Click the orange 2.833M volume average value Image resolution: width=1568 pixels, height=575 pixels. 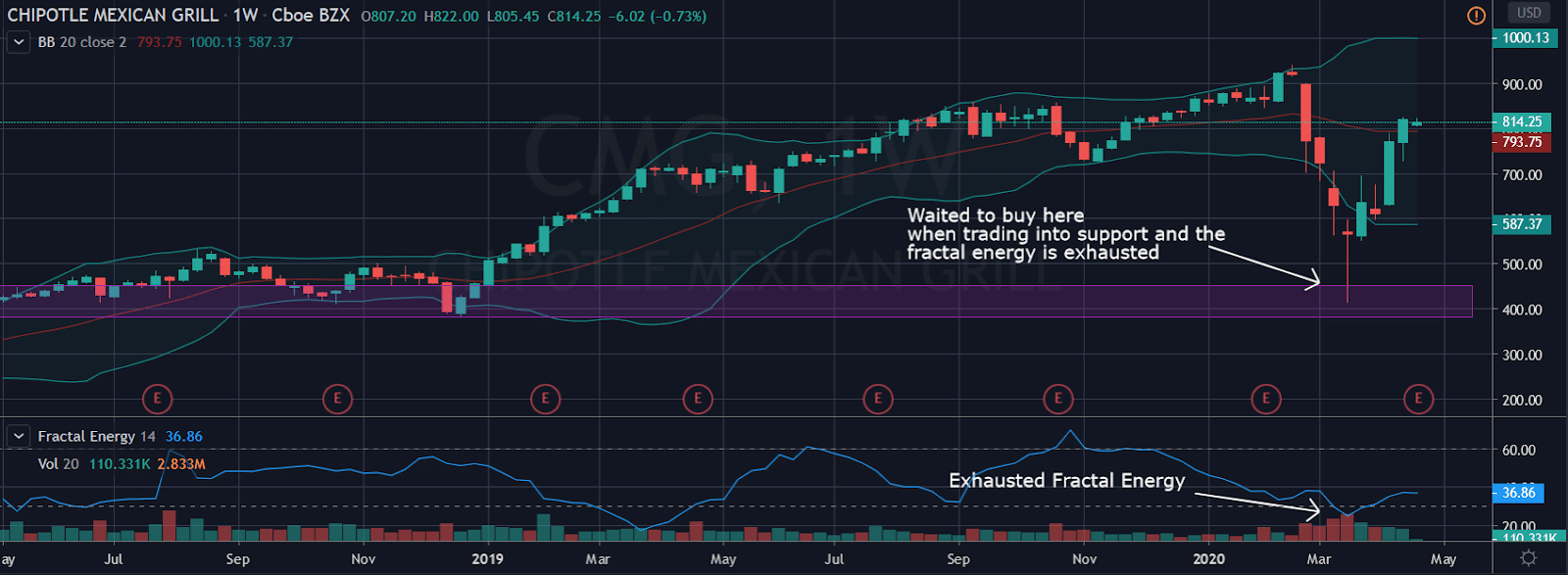181,463
